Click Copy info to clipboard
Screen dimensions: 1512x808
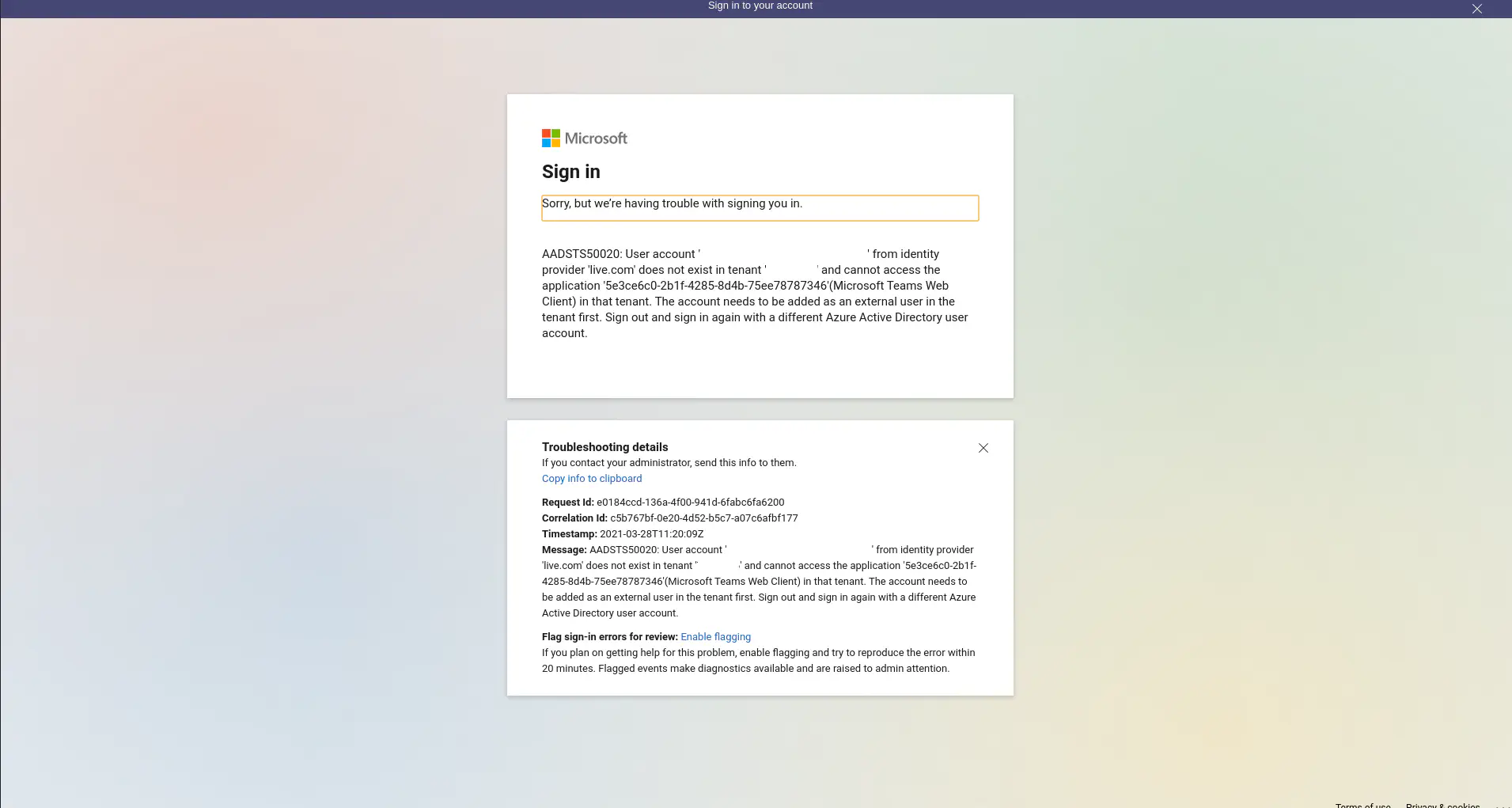pyautogui.click(x=591, y=479)
